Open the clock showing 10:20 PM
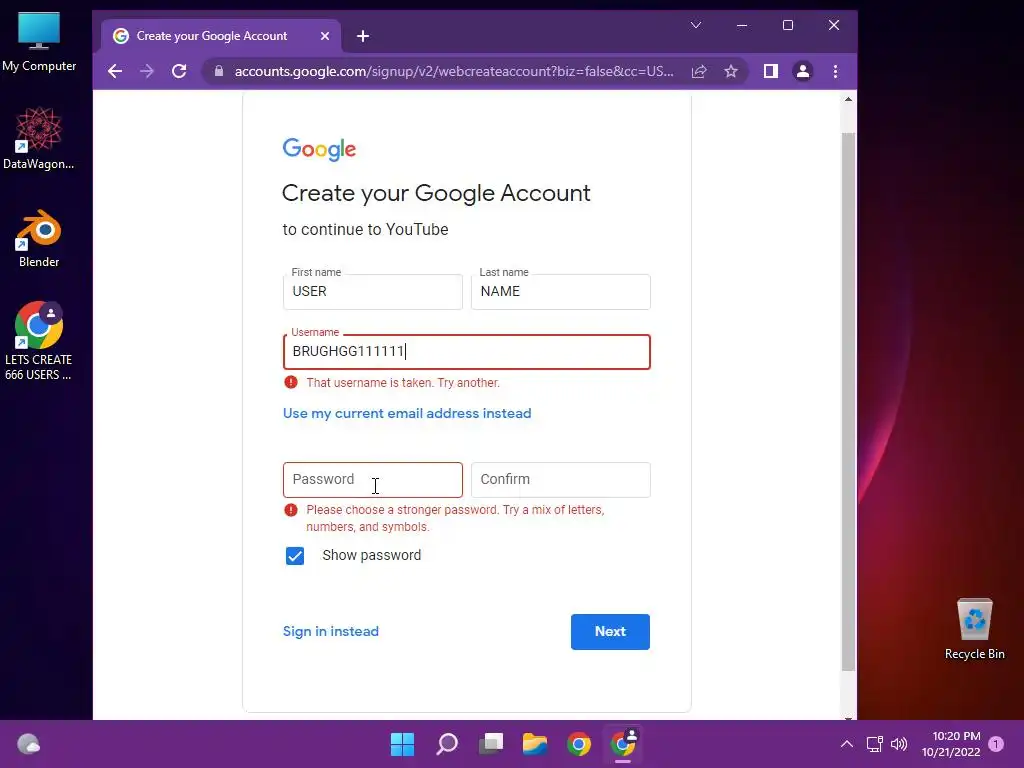 [x=952, y=744]
